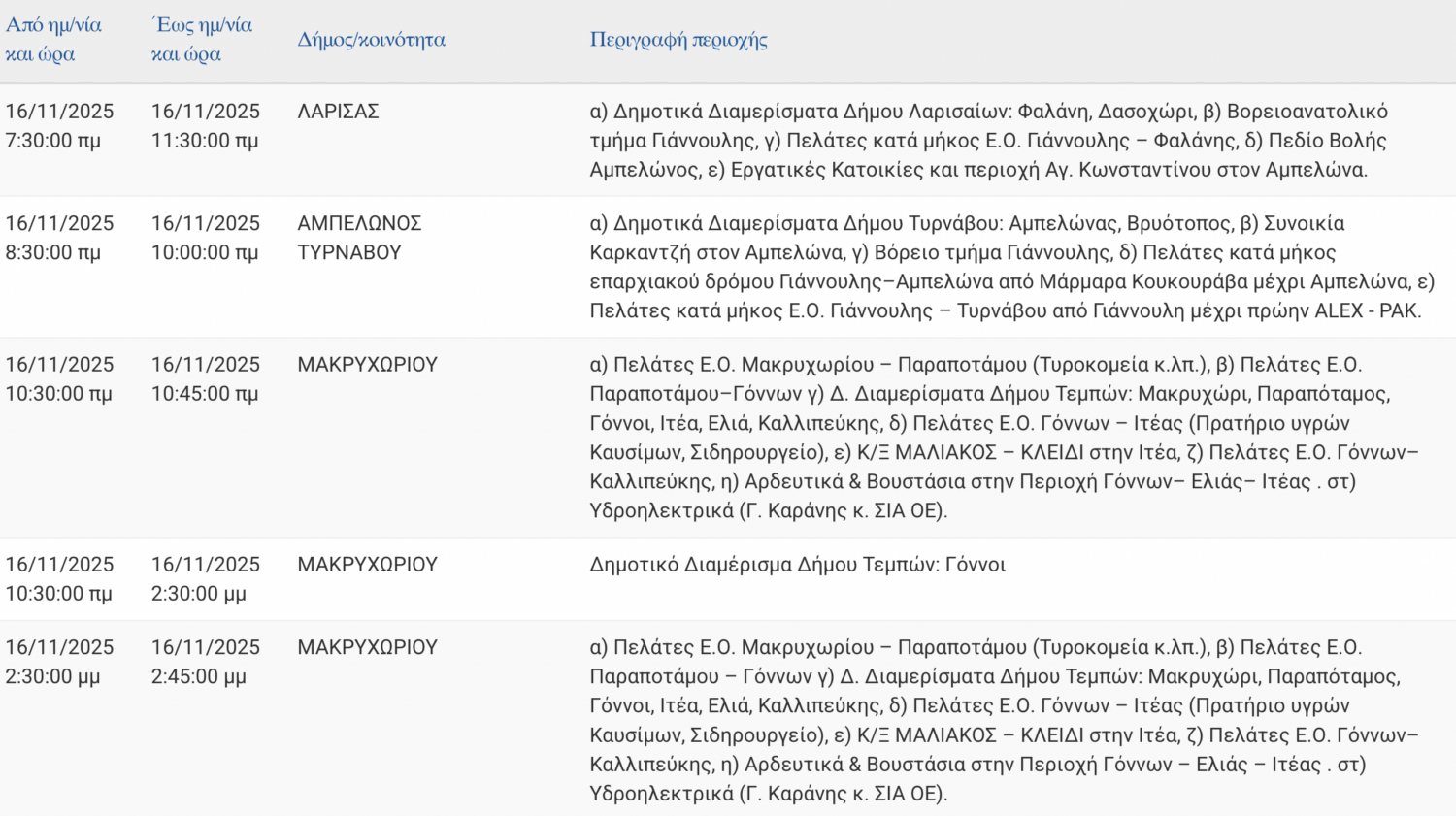
Task: Click ΜΑΚΡΥΧΩΡΙΟΥ in the row ending 2:45:00 μμ
Action: click(x=367, y=647)
